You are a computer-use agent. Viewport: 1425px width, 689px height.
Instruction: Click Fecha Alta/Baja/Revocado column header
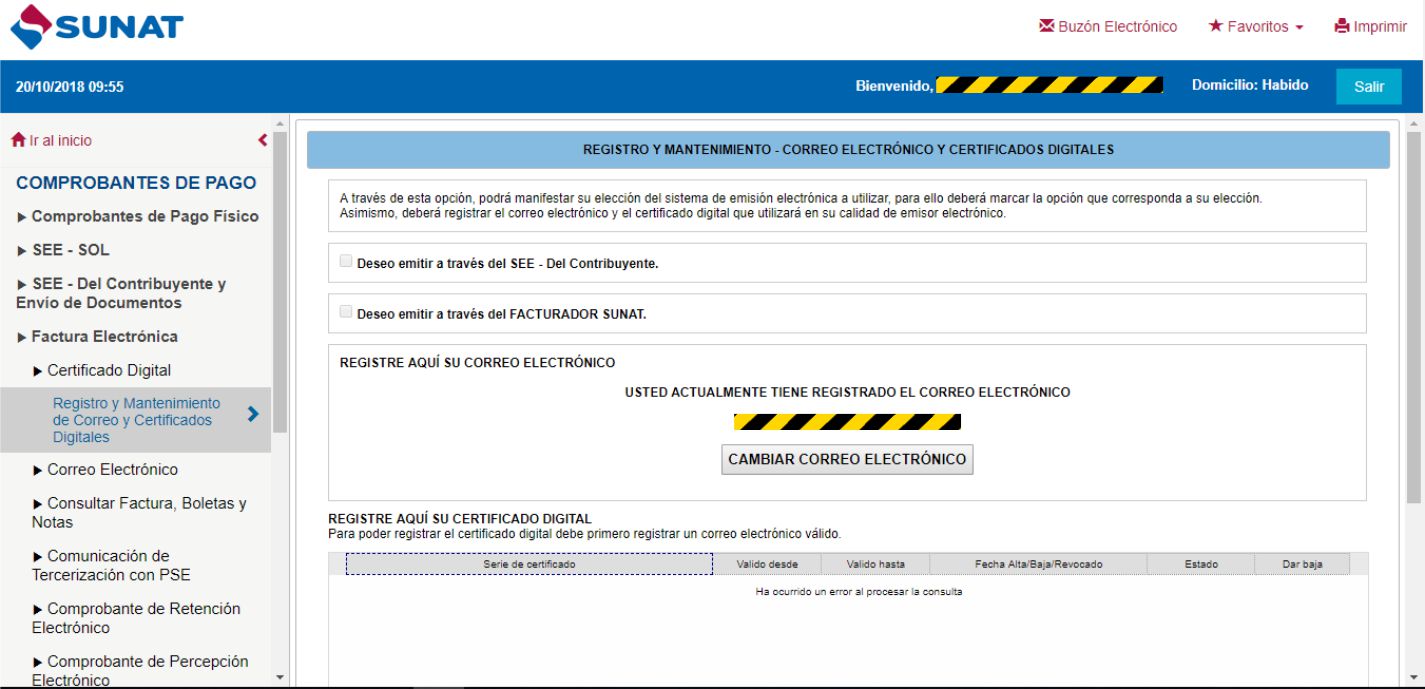(x=1038, y=564)
